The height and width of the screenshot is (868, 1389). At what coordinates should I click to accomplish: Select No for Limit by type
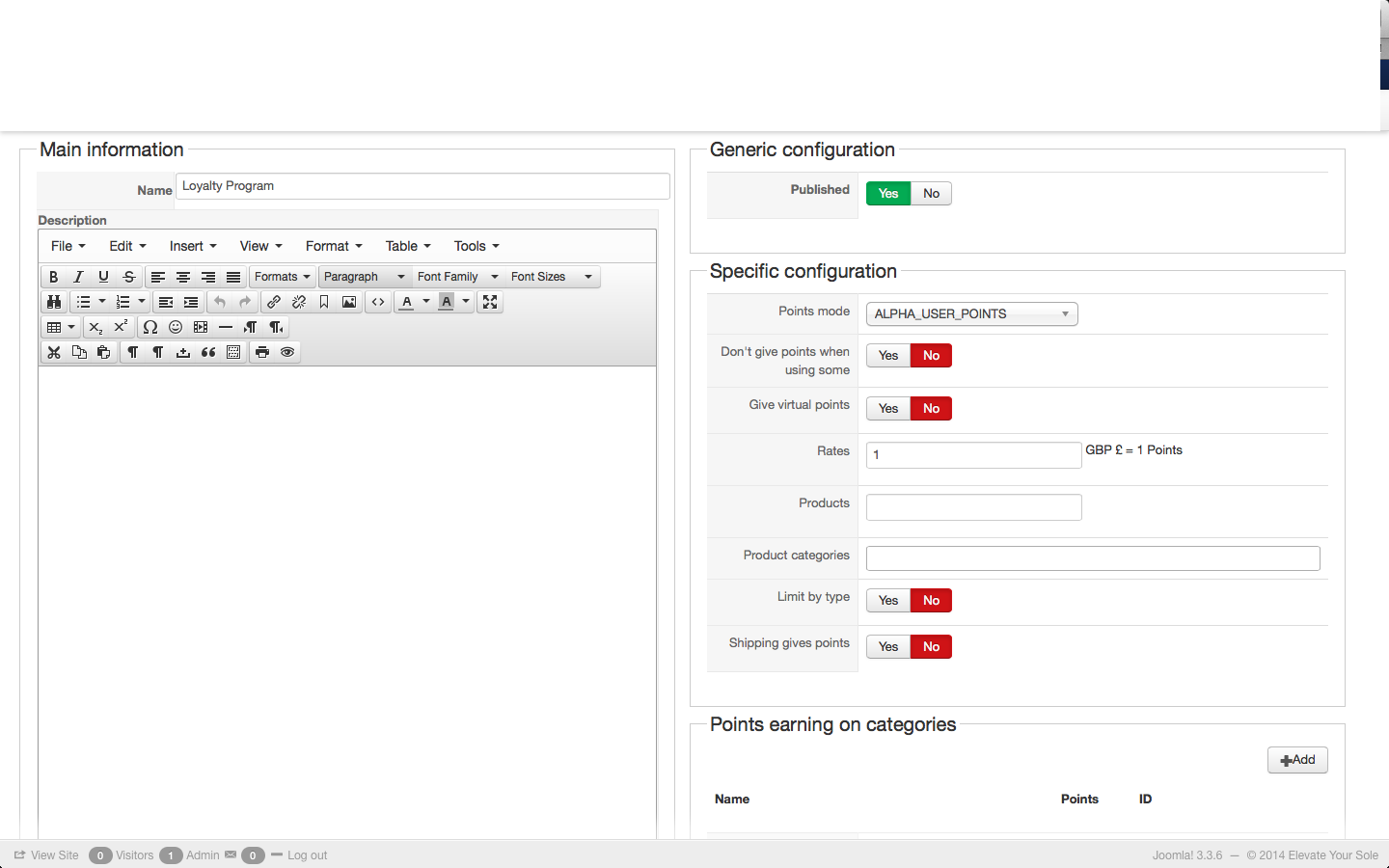coord(931,601)
